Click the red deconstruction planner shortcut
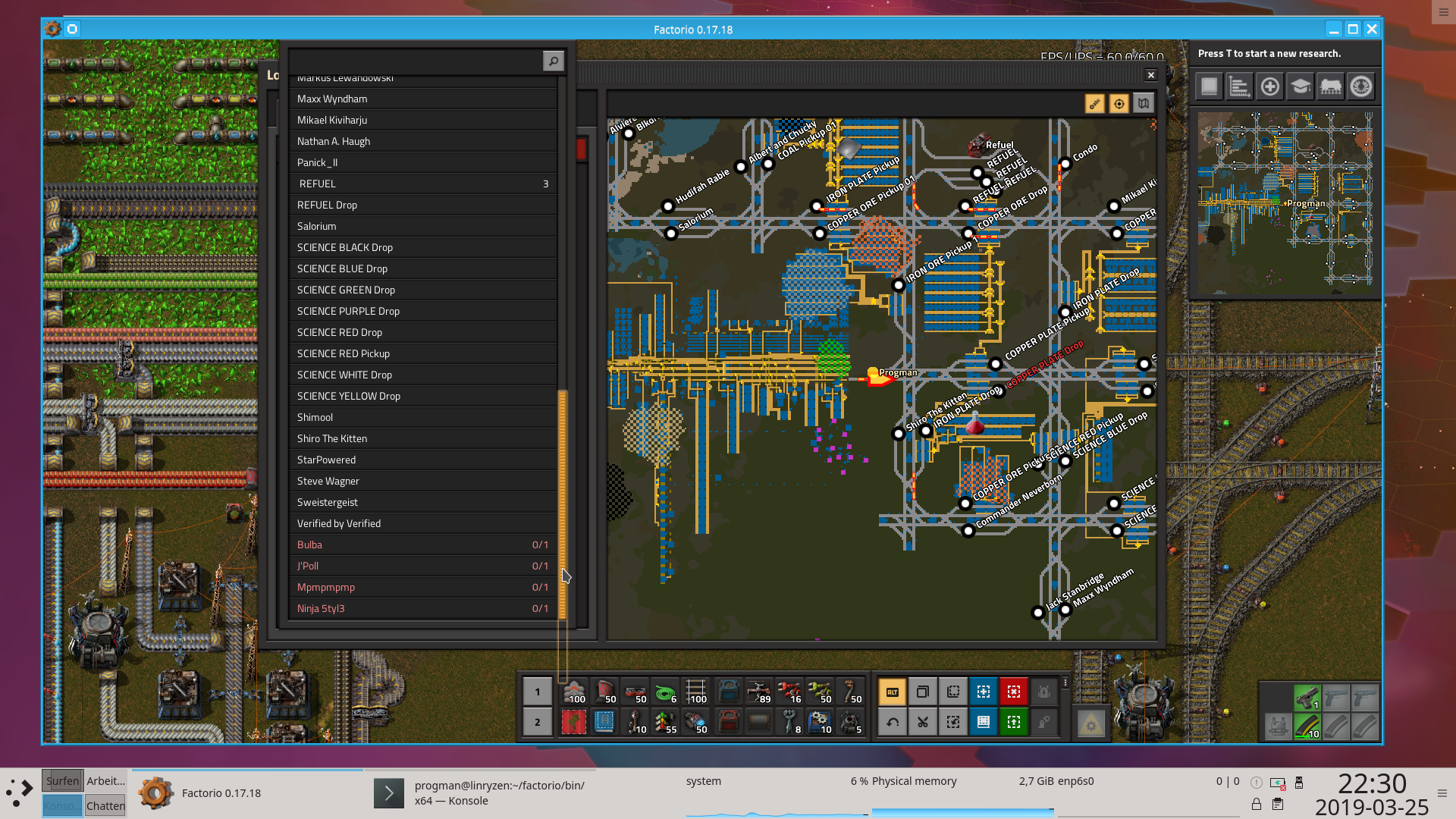 (1014, 692)
